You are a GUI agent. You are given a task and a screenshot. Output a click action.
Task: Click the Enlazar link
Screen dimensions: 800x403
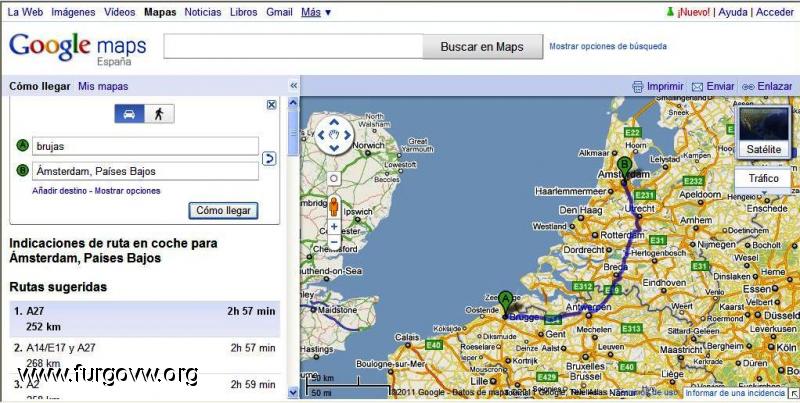pyautogui.click(x=775, y=86)
